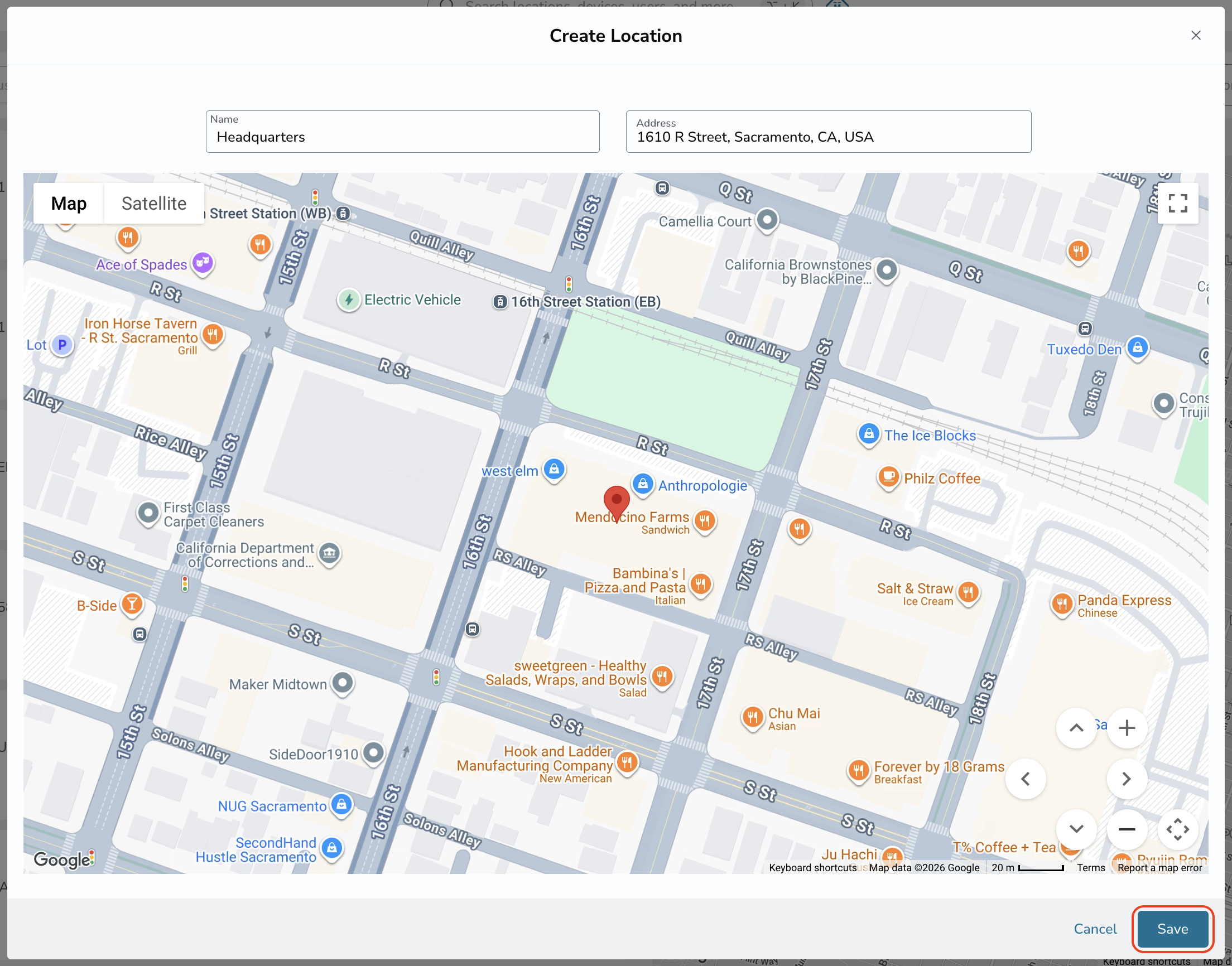The height and width of the screenshot is (966, 1232).
Task: Edit the Address field
Action: (x=828, y=131)
